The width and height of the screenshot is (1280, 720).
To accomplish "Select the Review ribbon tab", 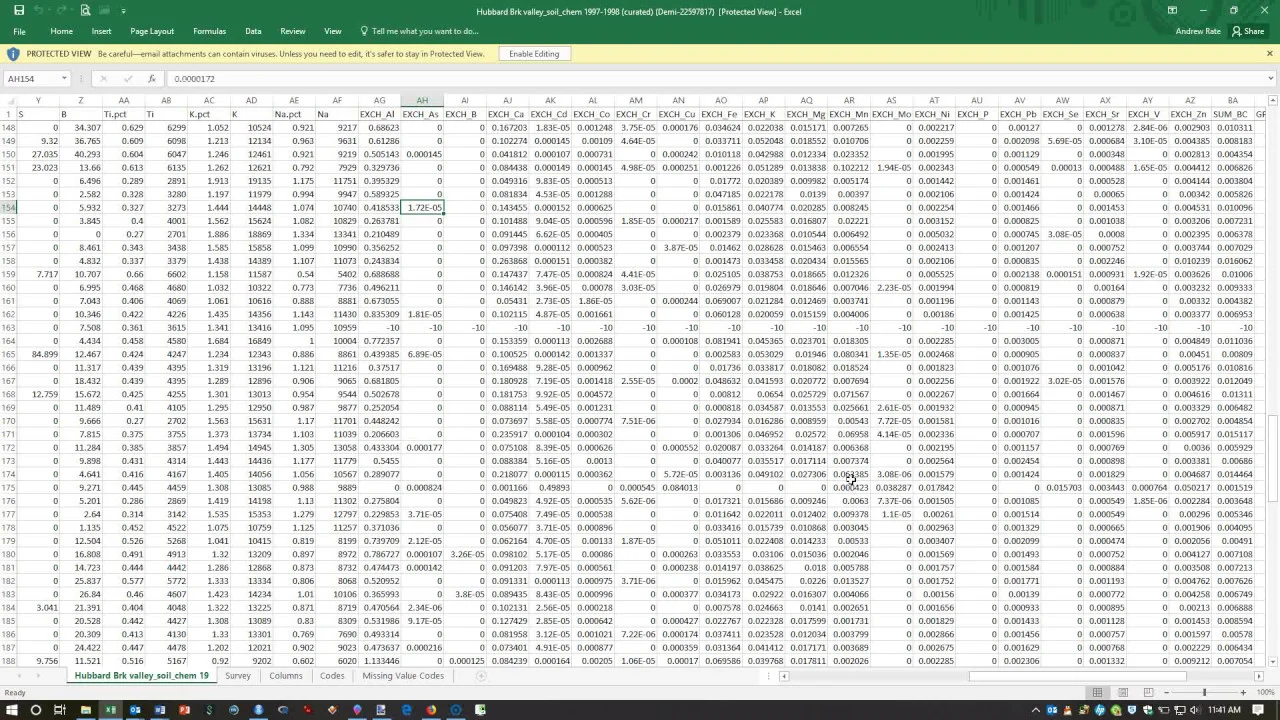I will [x=293, y=31].
